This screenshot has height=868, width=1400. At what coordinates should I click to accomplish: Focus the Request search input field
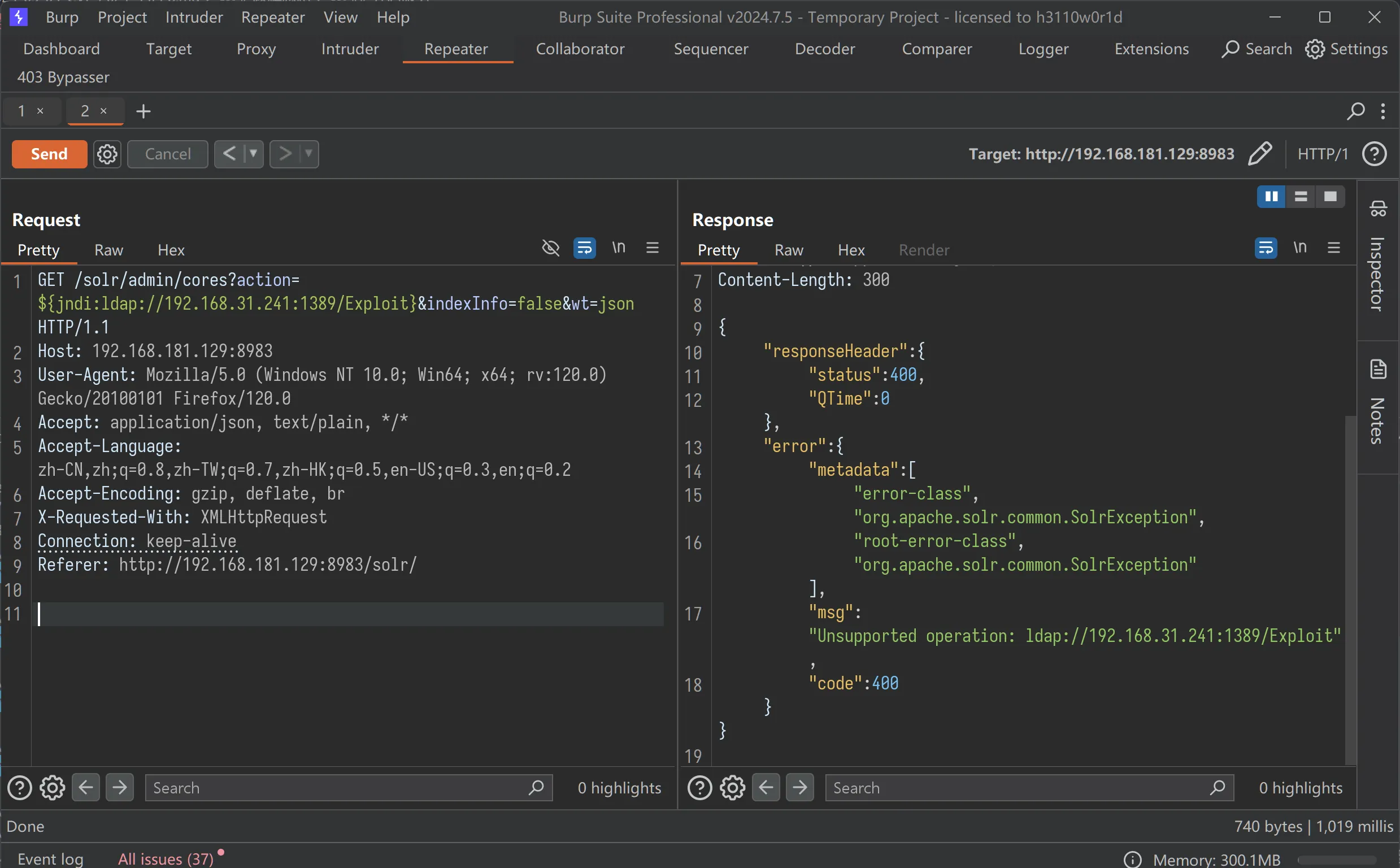coord(349,788)
